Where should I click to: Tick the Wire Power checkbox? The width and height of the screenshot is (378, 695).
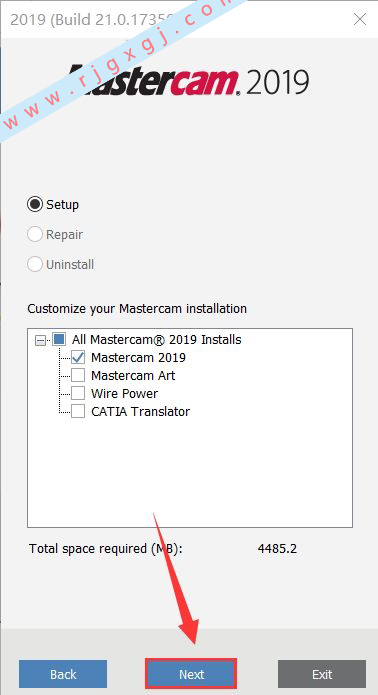coord(78,394)
